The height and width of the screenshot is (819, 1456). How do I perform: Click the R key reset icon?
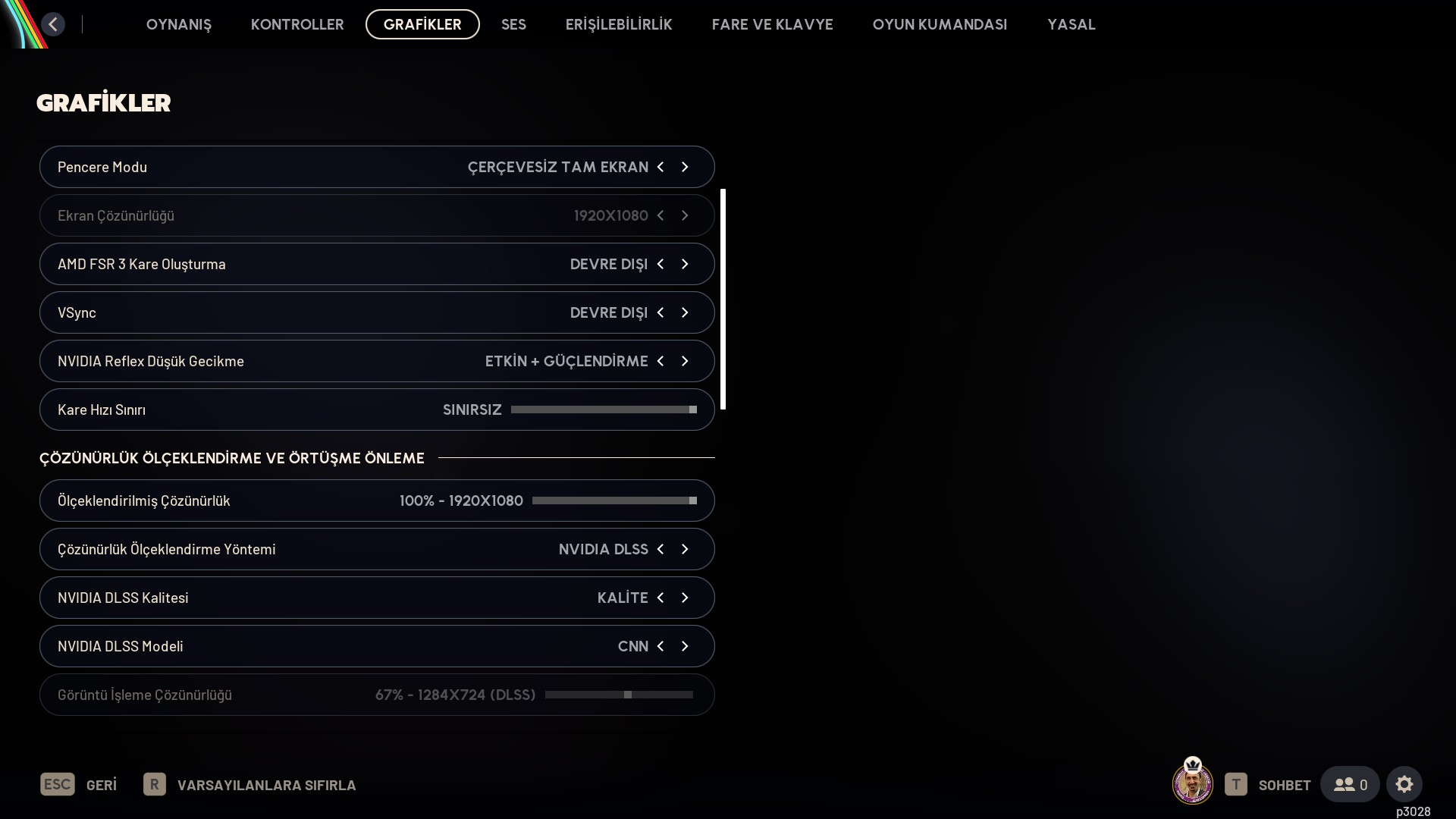click(x=154, y=784)
